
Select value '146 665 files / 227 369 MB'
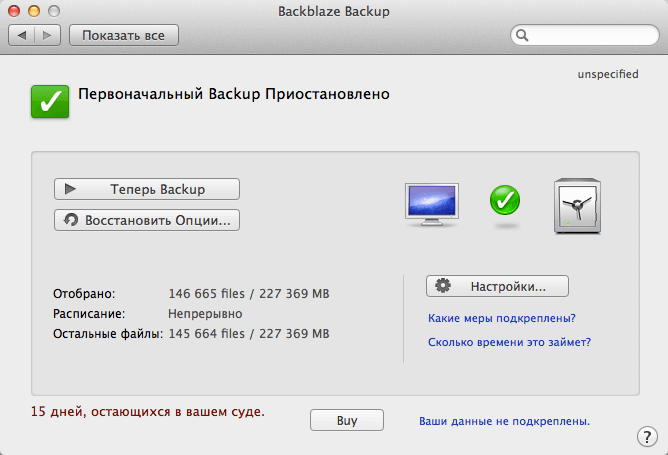(249, 294)
